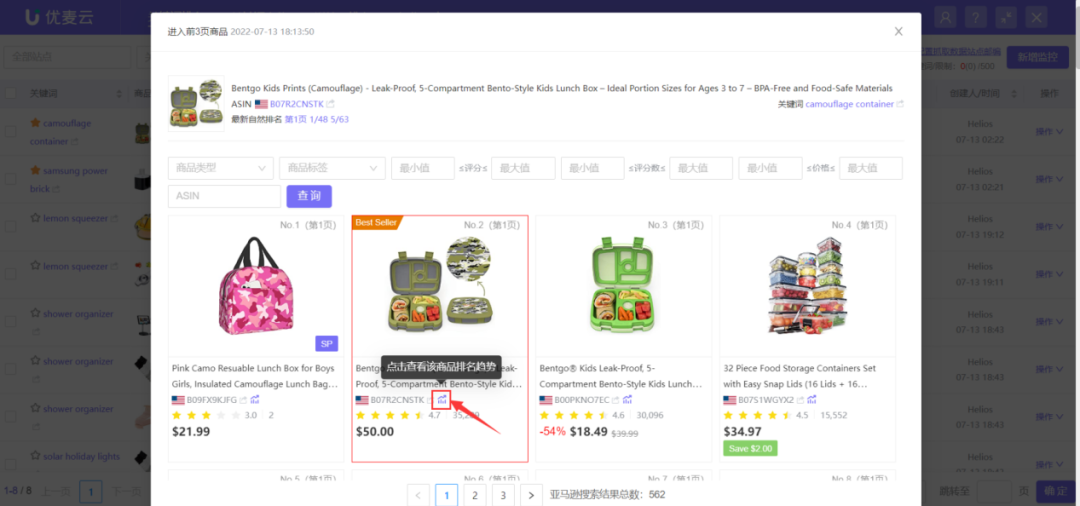Viewport: 1080px width, 506px height.
Task: Click the ASIN input field
Action: pyautogui.click(x=225, y=196)
